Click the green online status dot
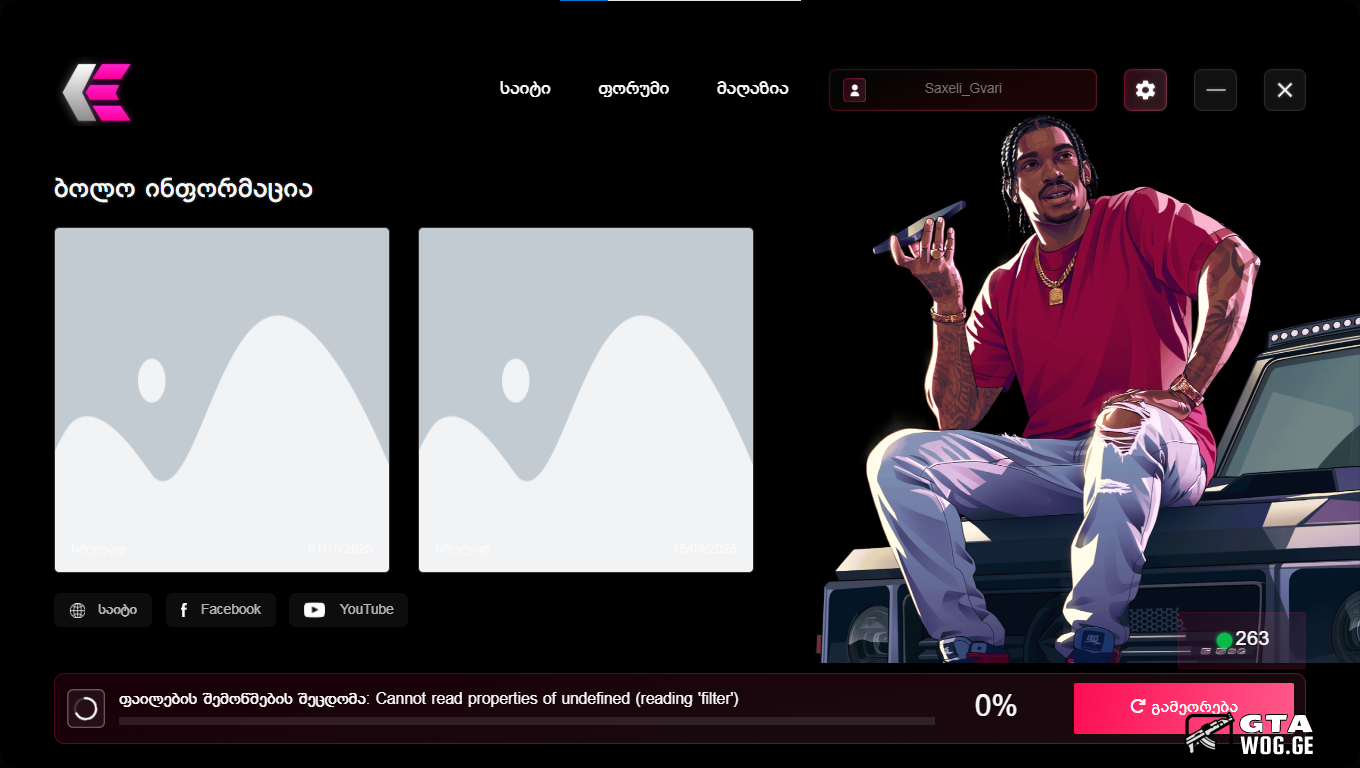The image size is (1360, 768). pyautogui.click(x=1224, y=640)
